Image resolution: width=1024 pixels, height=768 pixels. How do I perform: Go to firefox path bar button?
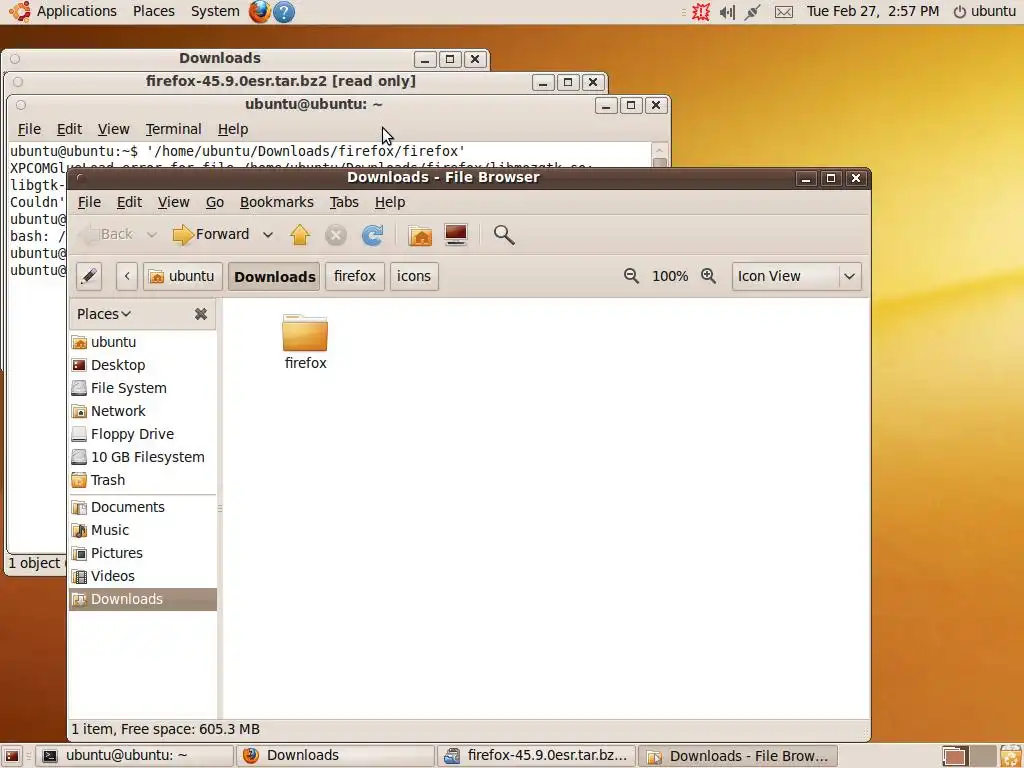[355, 276]
